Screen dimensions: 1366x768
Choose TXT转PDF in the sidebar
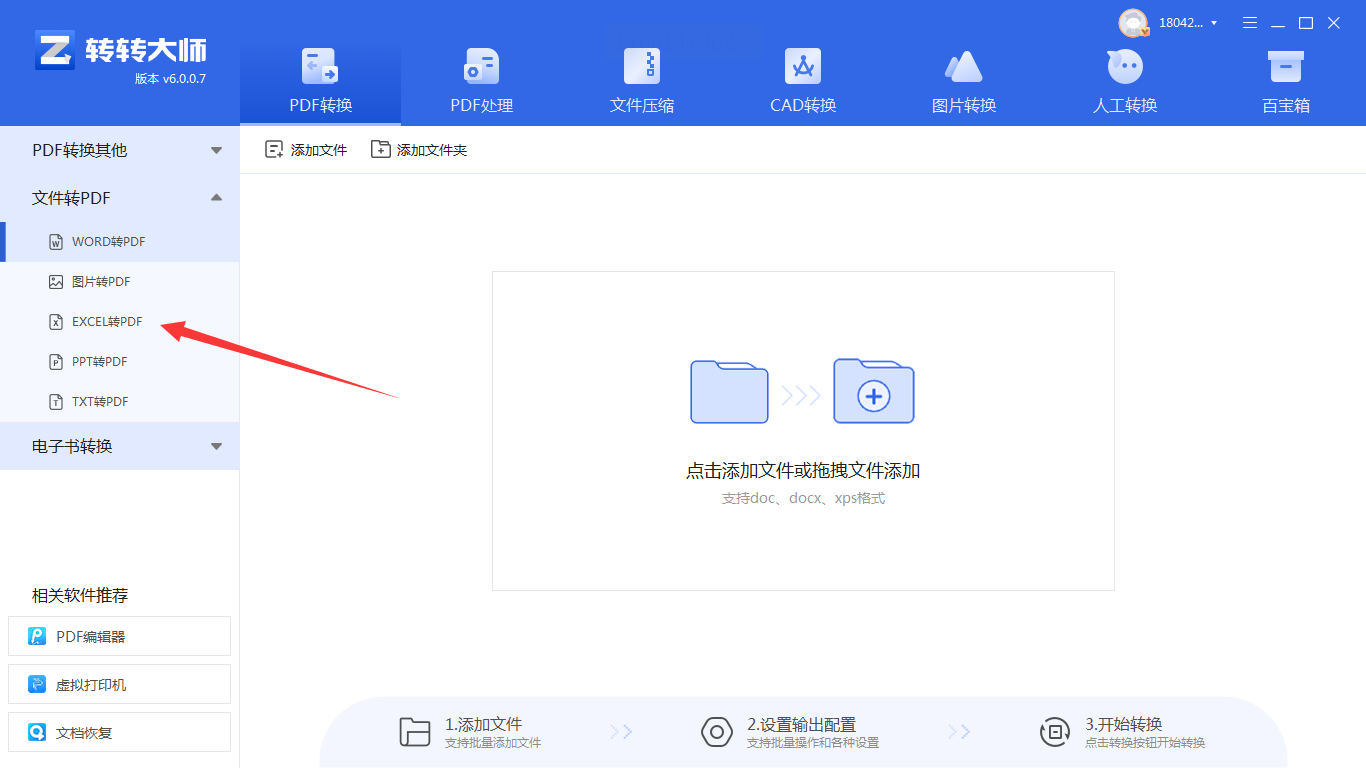[x=120, y=402]
